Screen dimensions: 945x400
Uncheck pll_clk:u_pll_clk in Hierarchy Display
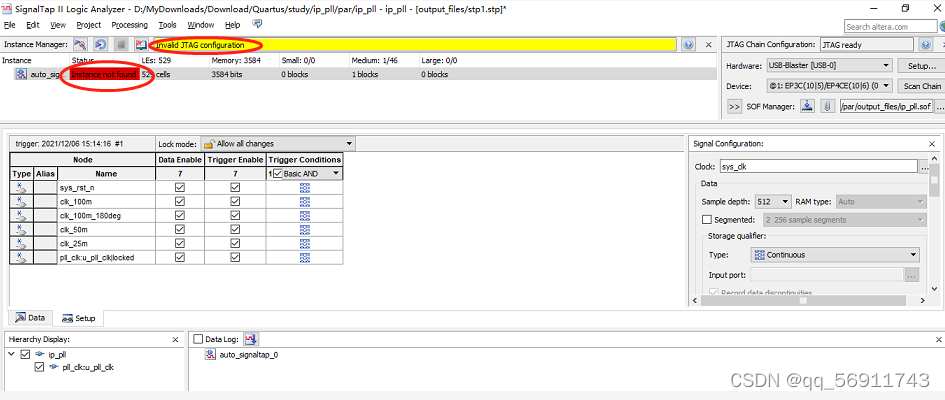40,366
